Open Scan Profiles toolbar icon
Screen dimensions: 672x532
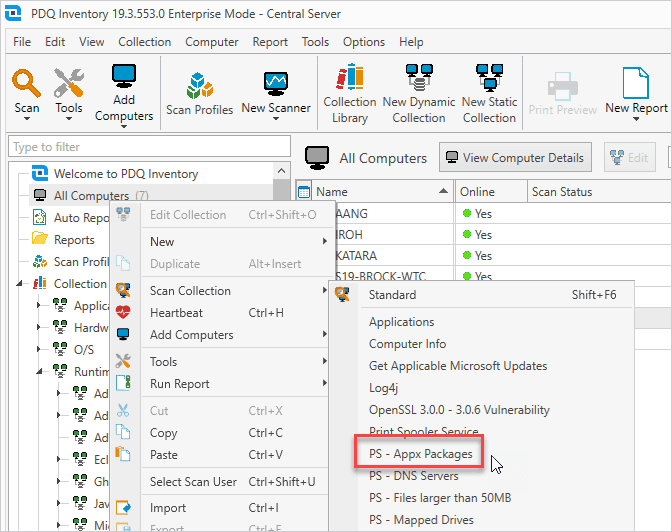point(199,85)
